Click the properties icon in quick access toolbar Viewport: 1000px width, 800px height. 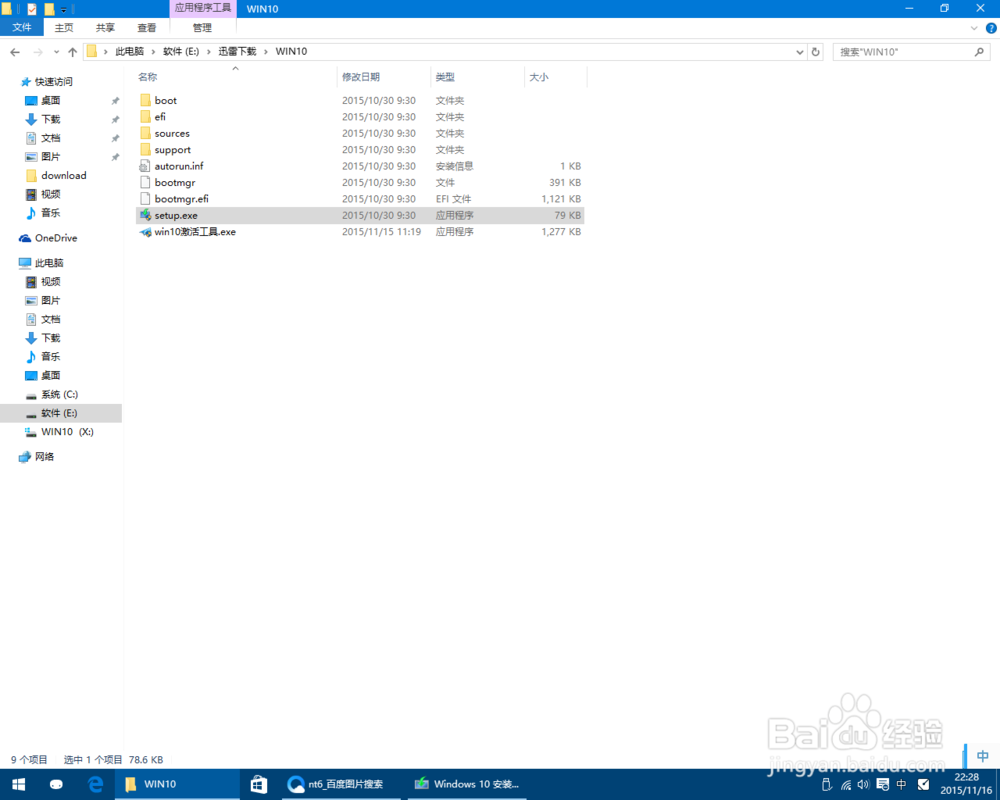[x=32, y=9]
